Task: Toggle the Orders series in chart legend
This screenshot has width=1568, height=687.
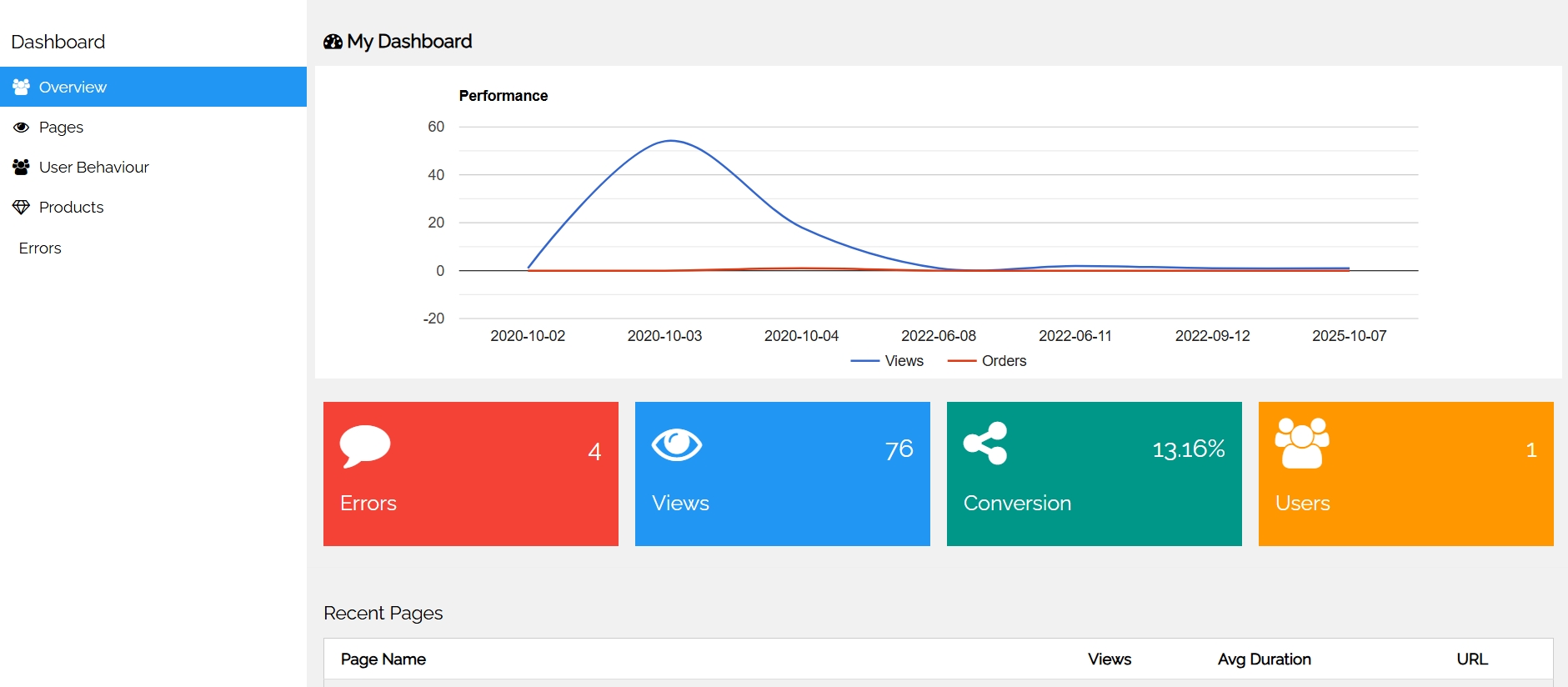Action: pyautogui.click(x=987, y=361)
